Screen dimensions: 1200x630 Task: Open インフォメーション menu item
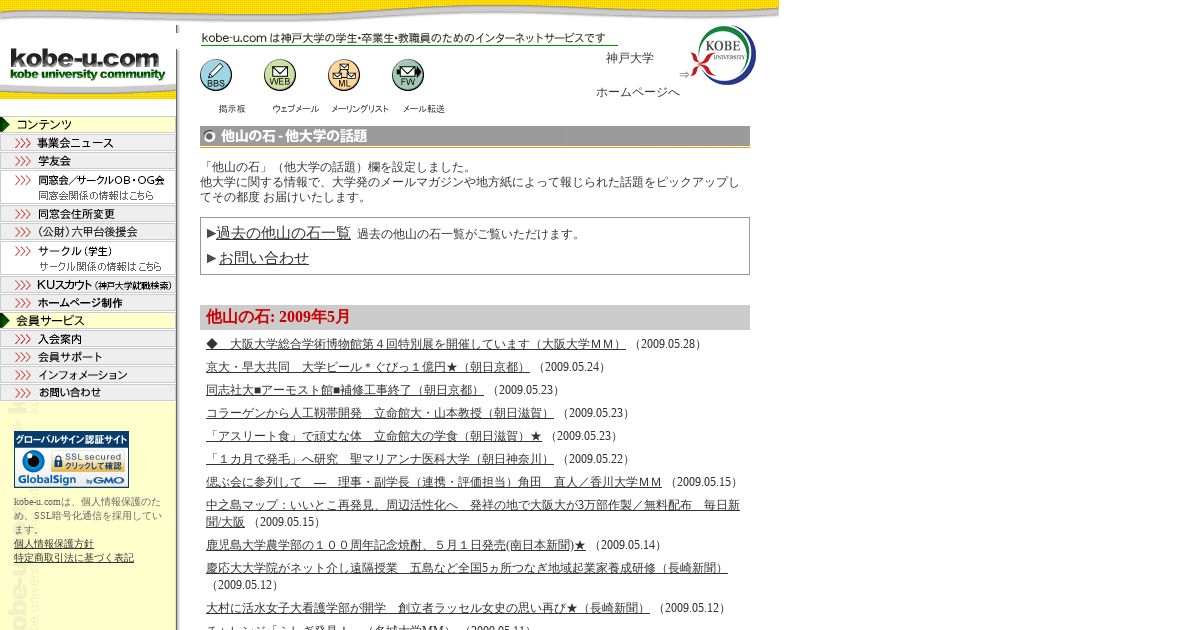pos(88,375)
